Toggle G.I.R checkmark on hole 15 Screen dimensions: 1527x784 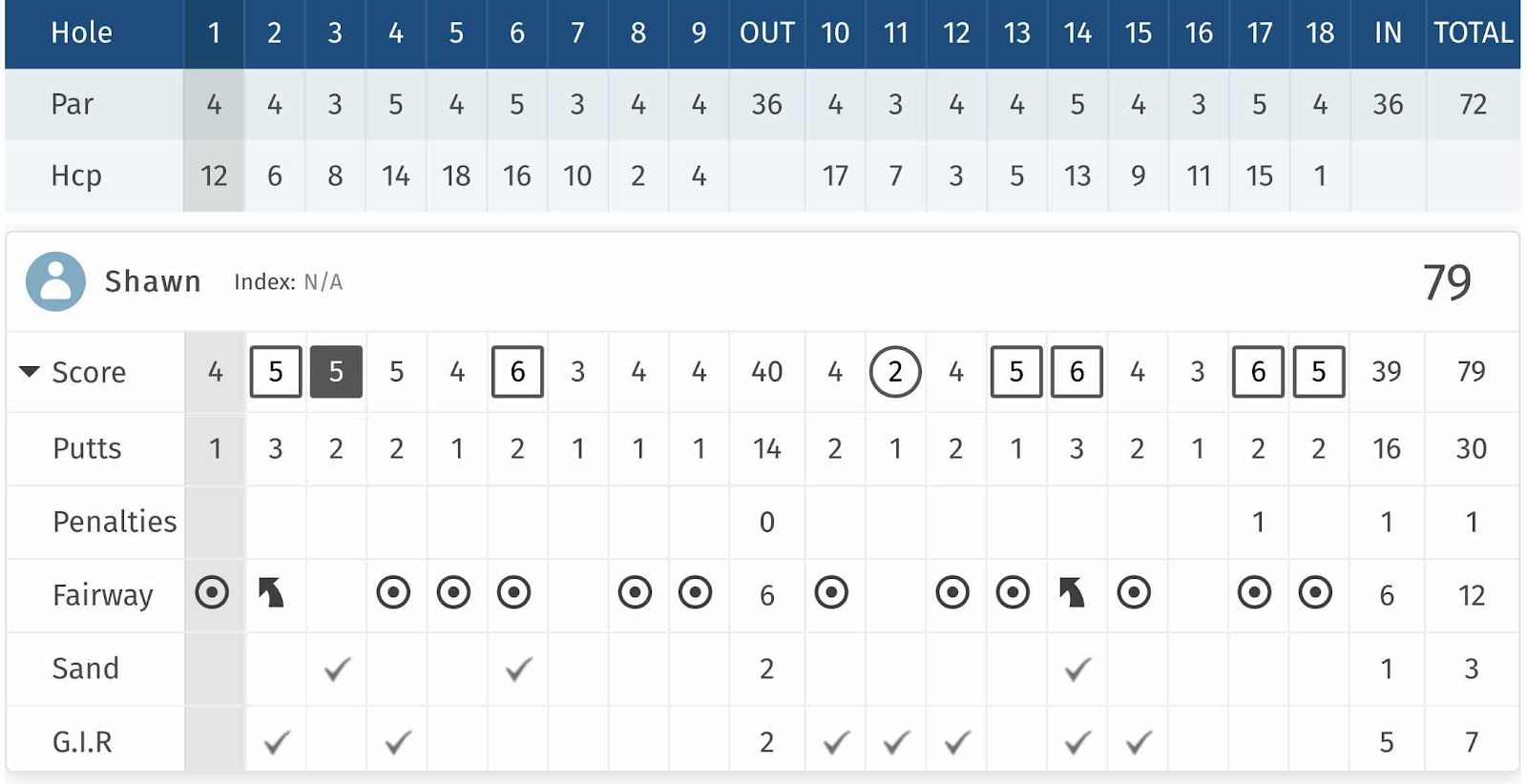[1138, 741]
